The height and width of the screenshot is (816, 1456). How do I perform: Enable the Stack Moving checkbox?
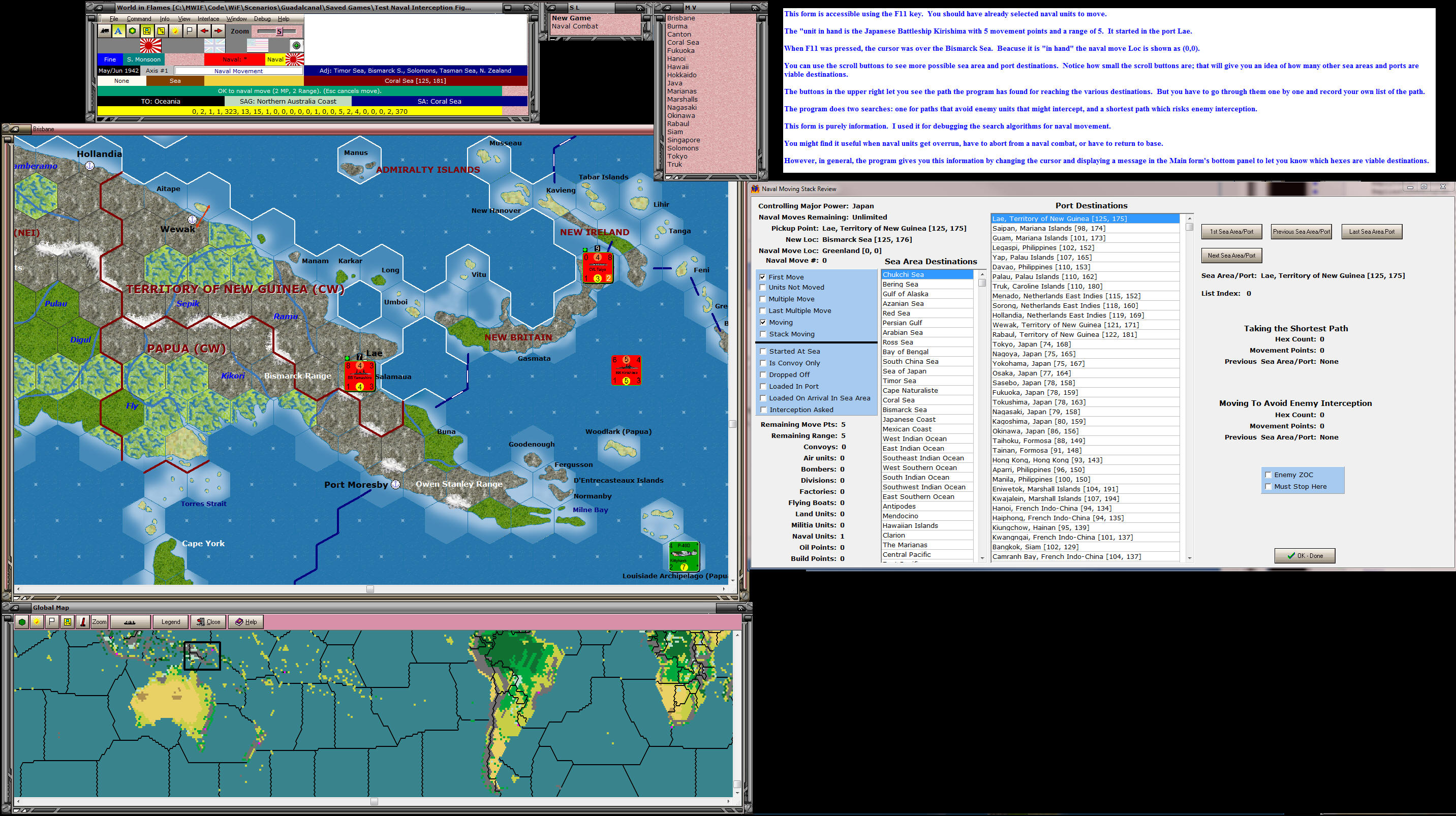pos(763,334)
